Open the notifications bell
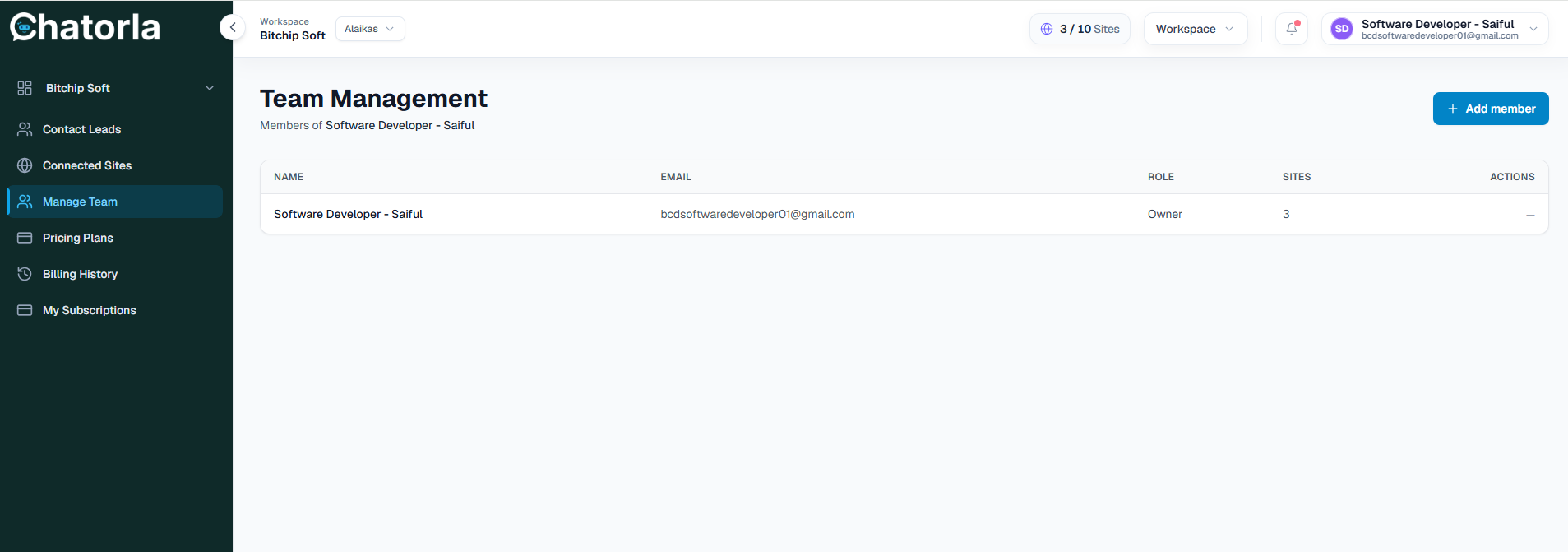Image resolution: width=1568 pixels, height=552 pixels. pyautogui.click(x=1291, y=29)
